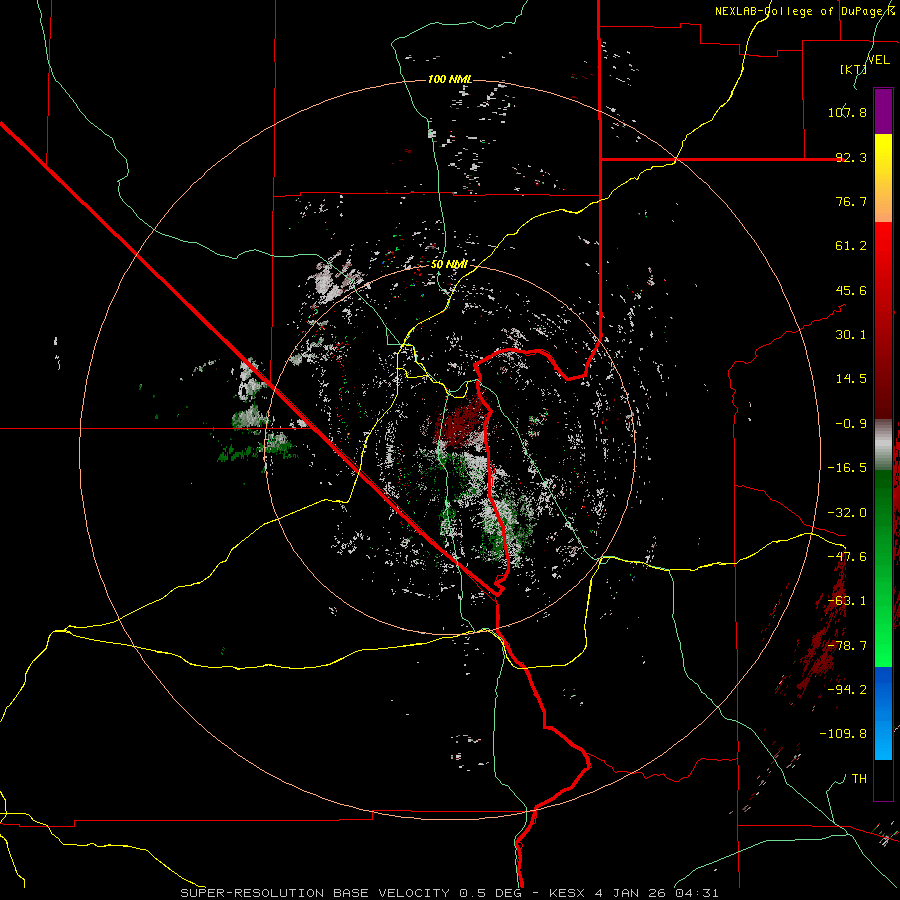Click the 30.1 scale value
The width and height of the screenshot is (900, 900).
[851, 335]
